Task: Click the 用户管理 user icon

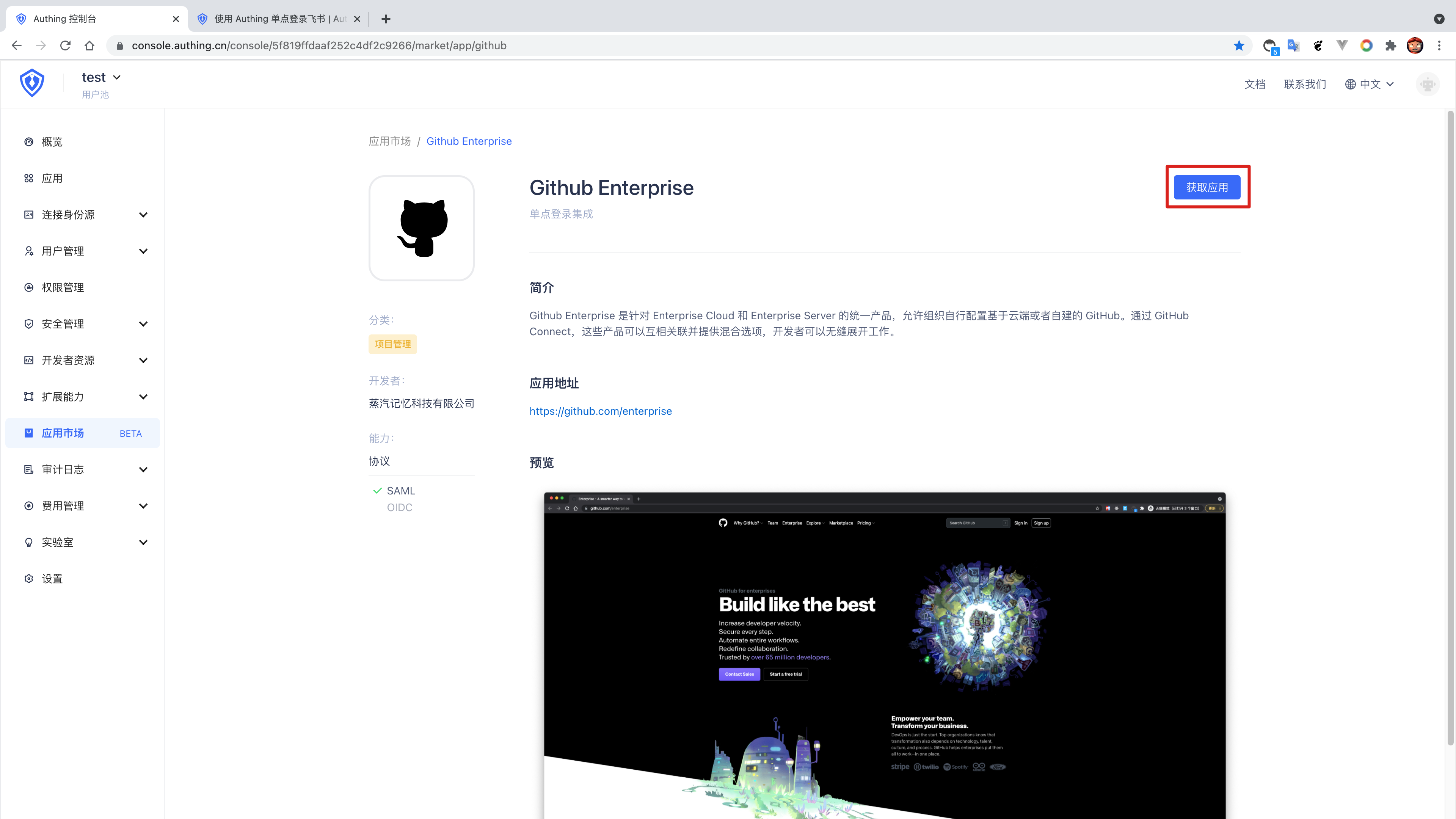Action: click(29, 251)
